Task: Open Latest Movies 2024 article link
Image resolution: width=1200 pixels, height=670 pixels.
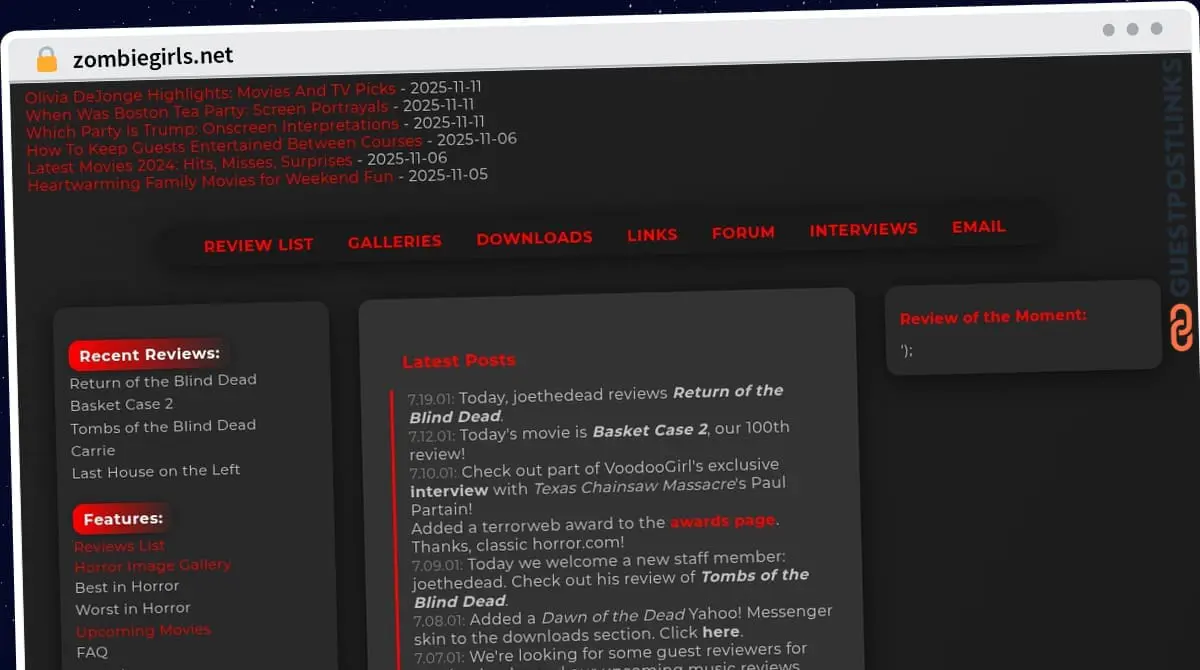Action: point(189,163)
